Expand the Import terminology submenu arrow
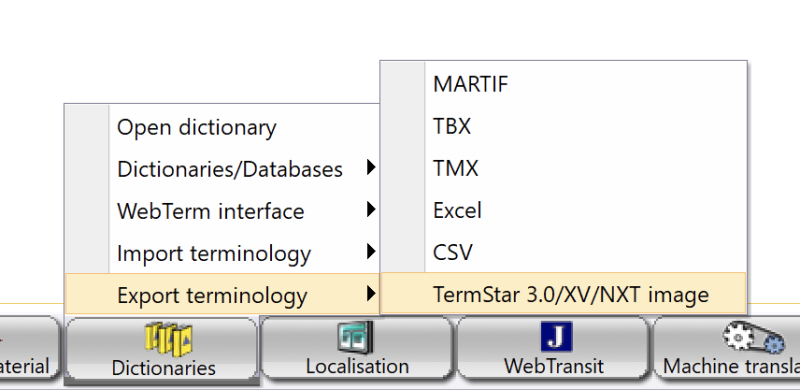 tap(371, 251)
